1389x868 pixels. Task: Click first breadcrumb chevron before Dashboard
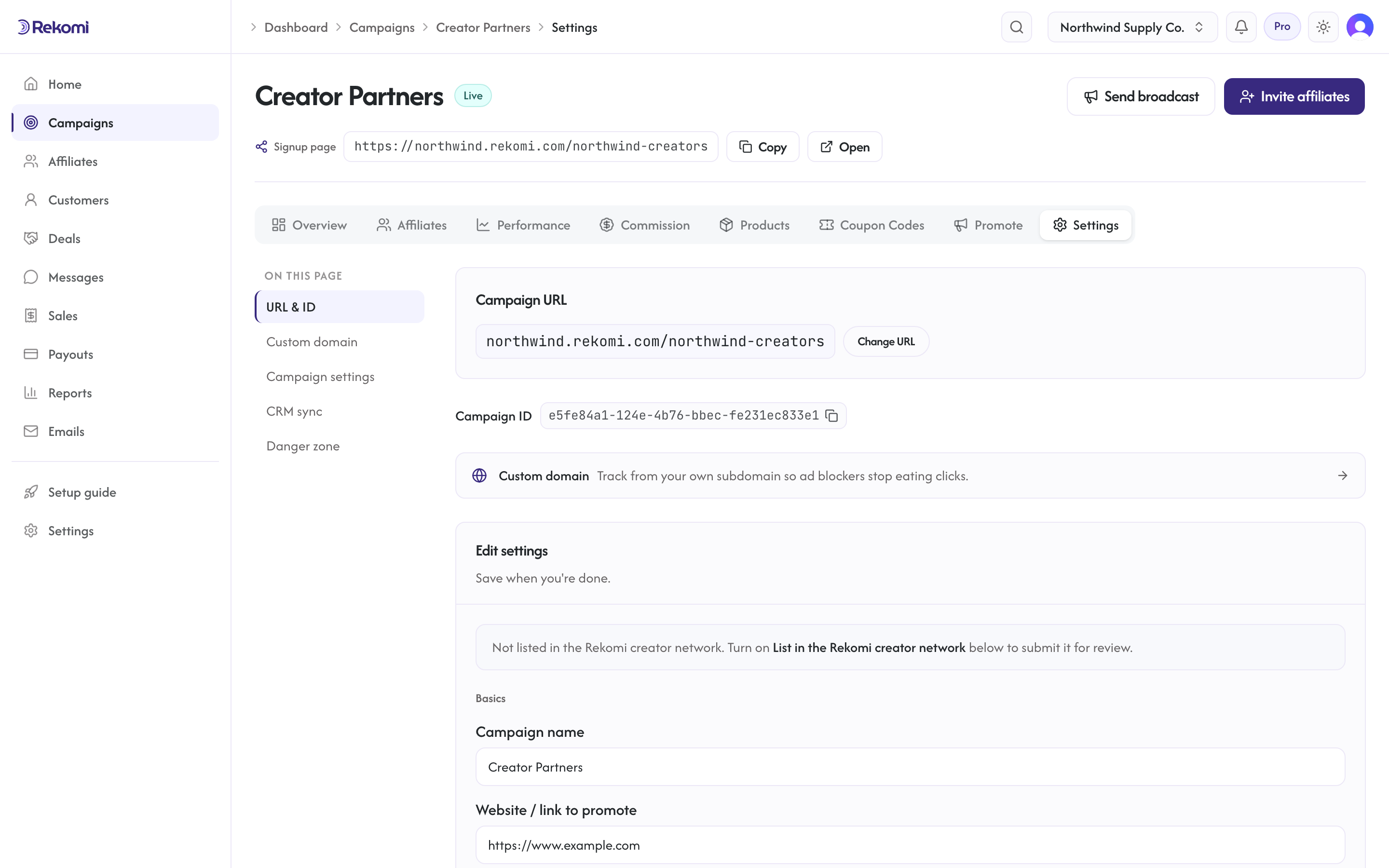tap(253, 27)
